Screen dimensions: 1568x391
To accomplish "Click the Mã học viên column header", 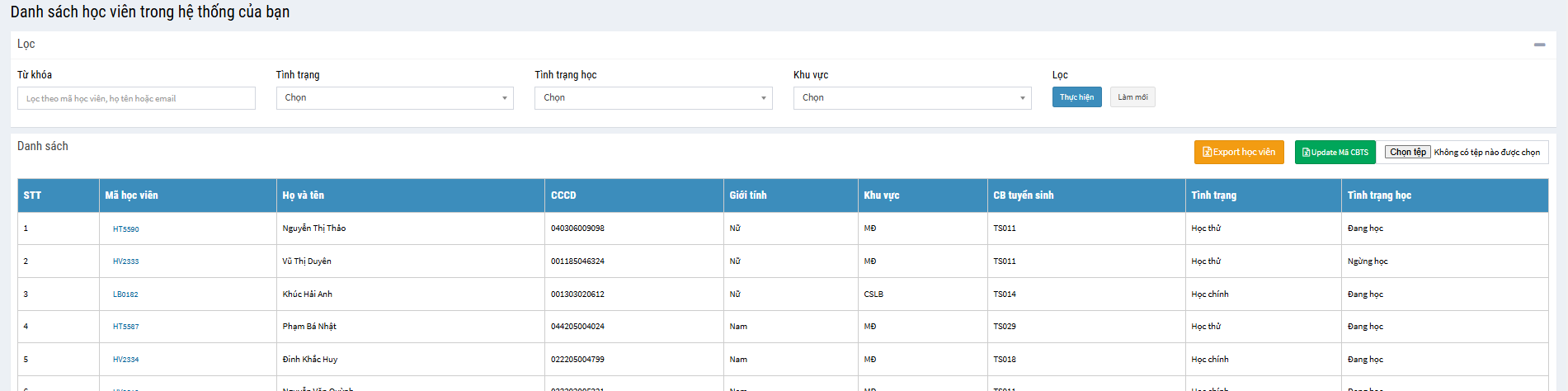I will [x=132, y=195].
